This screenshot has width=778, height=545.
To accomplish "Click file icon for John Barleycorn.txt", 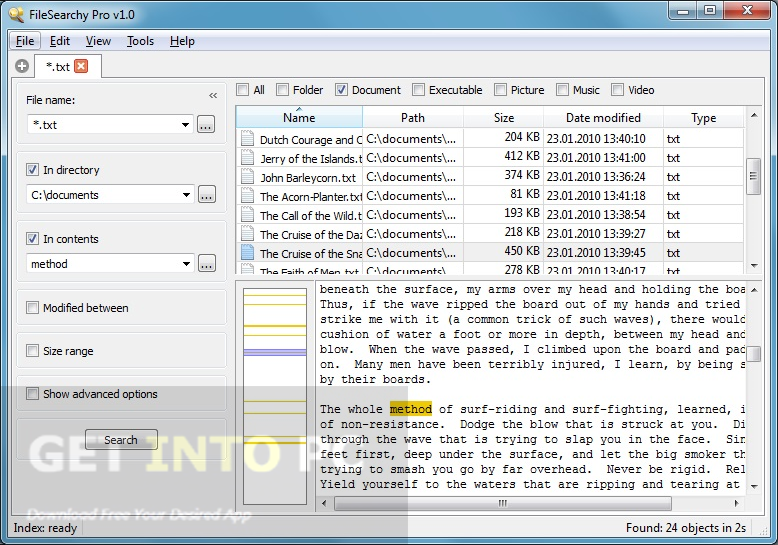I will [247, 176].
